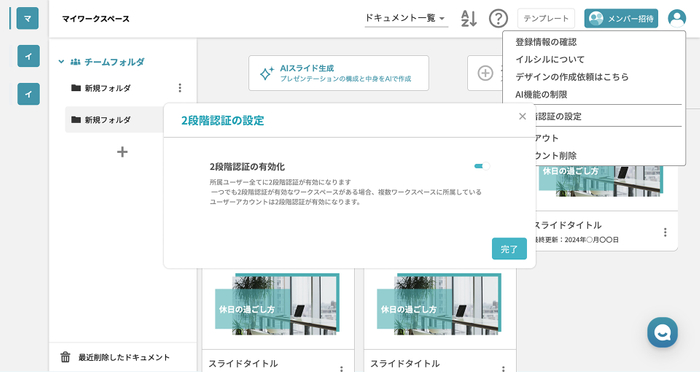700x372 pixels.
Task: Open options menu for the right-hand スライドタイトル card
Action: (x=665, y=232)
